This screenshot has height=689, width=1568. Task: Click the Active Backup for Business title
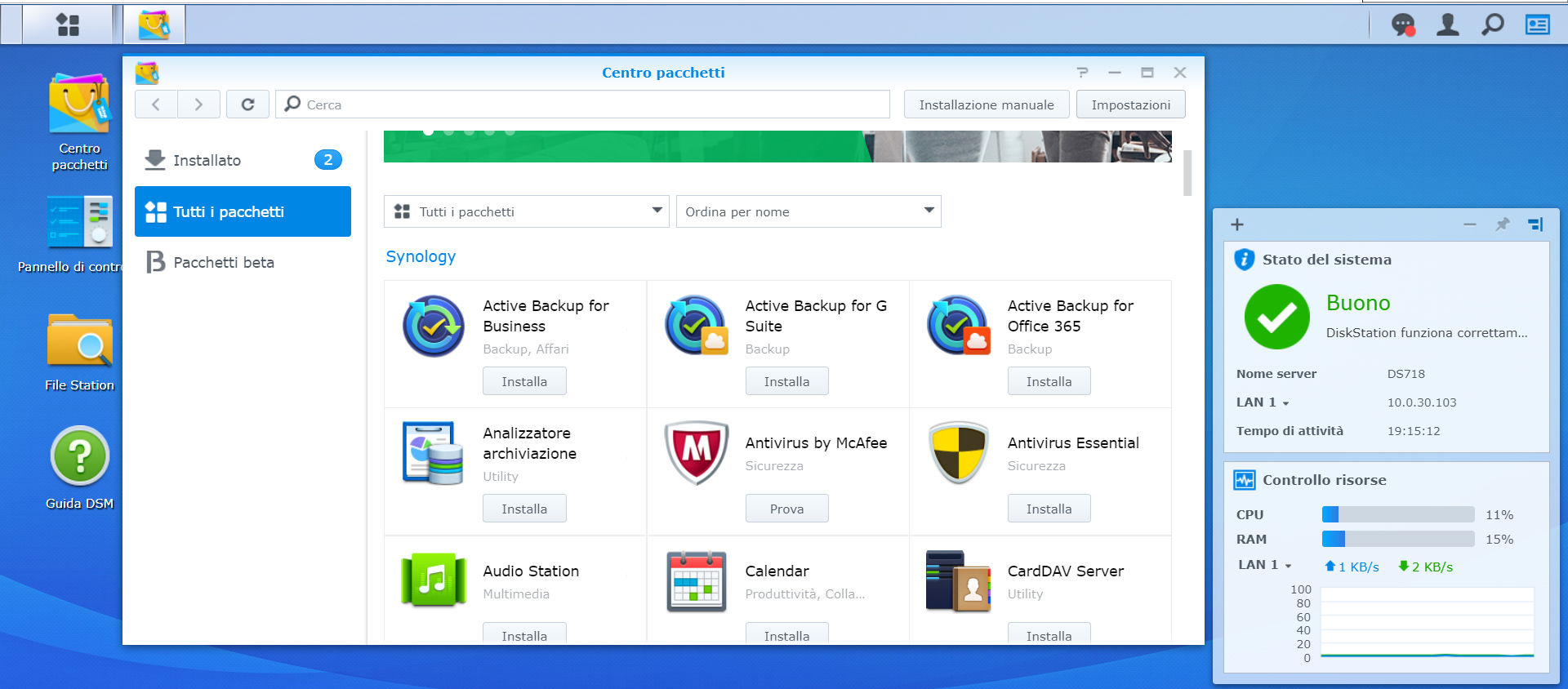pyautogui.click(x=546, y=316)
